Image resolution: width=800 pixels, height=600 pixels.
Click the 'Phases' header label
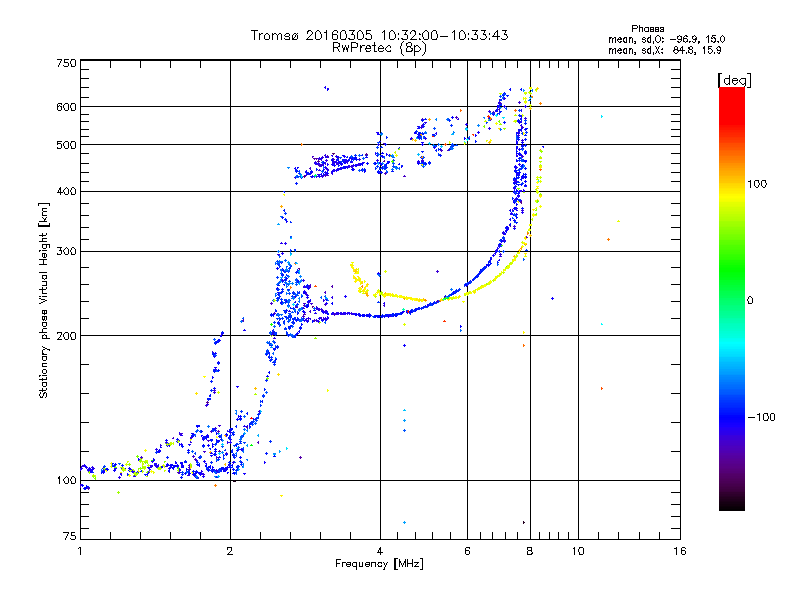pyautogui.click(x=647, y=29)
